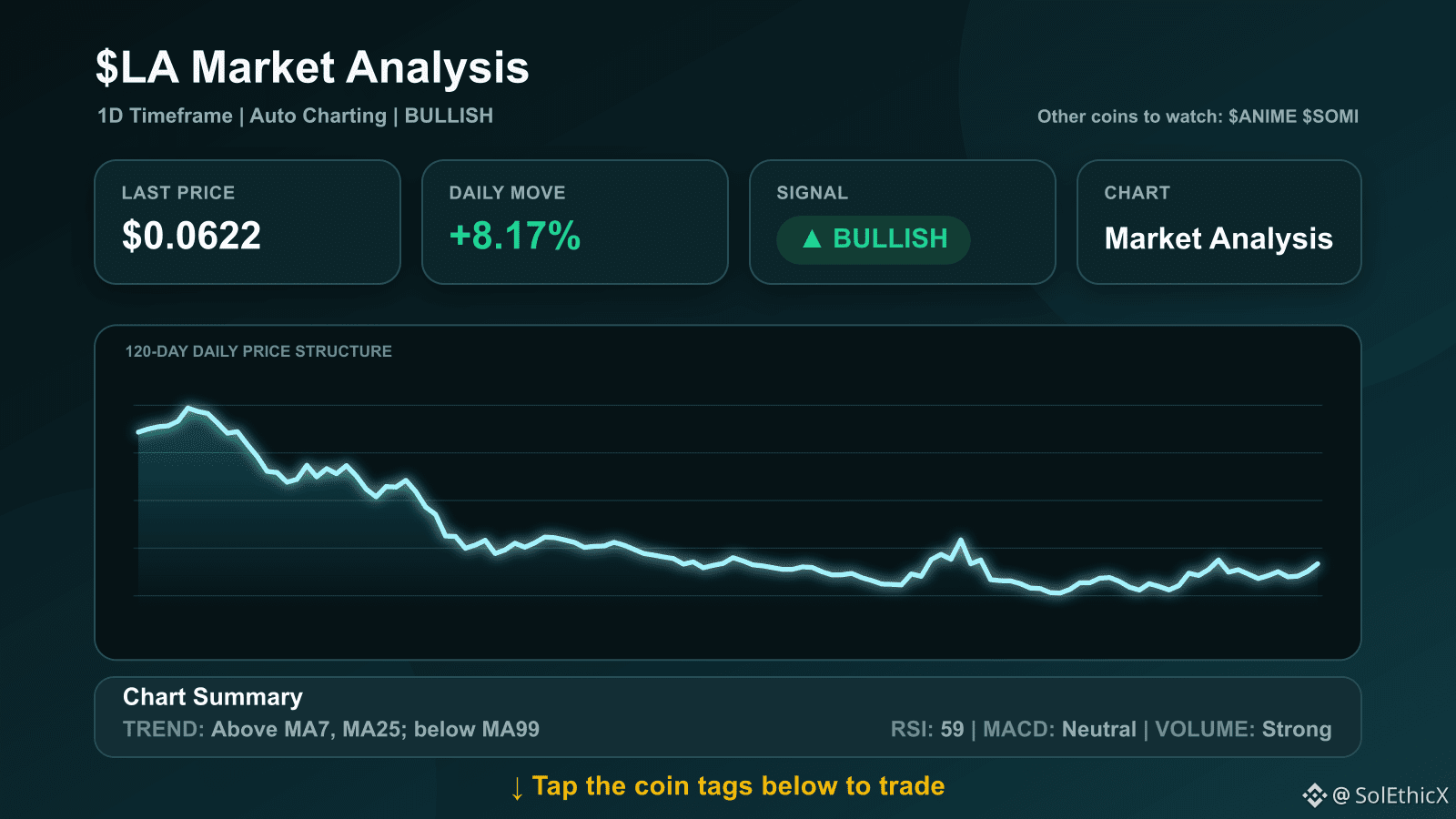Click the RSI: 59 value
The width and height of the screenshot is (1456, 819).
[x=927, y=730]
